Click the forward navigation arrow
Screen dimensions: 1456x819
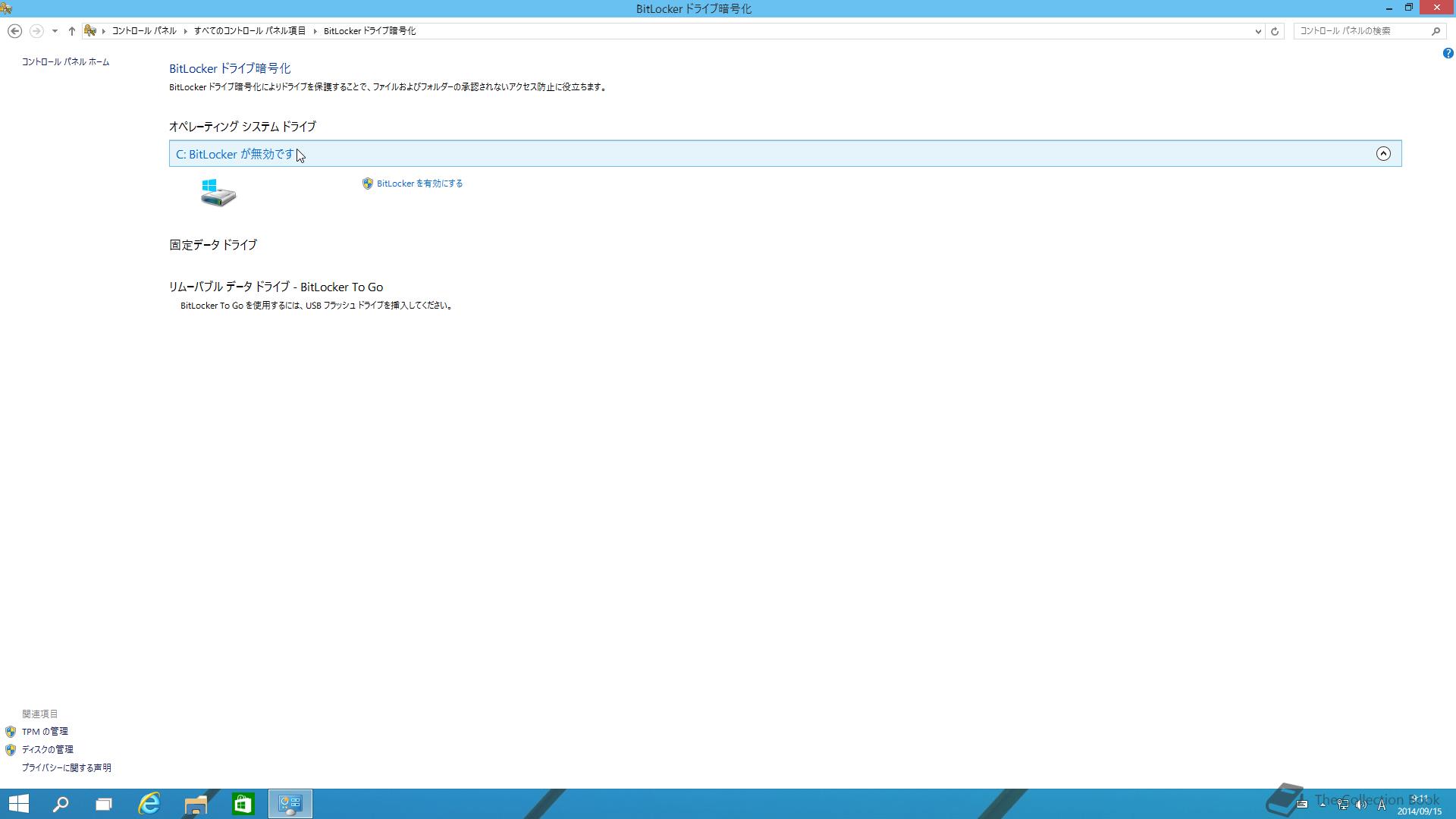(x=36, y=31)
